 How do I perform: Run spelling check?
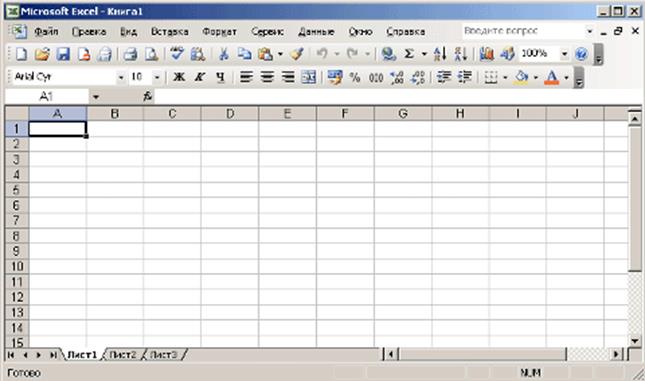click(177, 54)
